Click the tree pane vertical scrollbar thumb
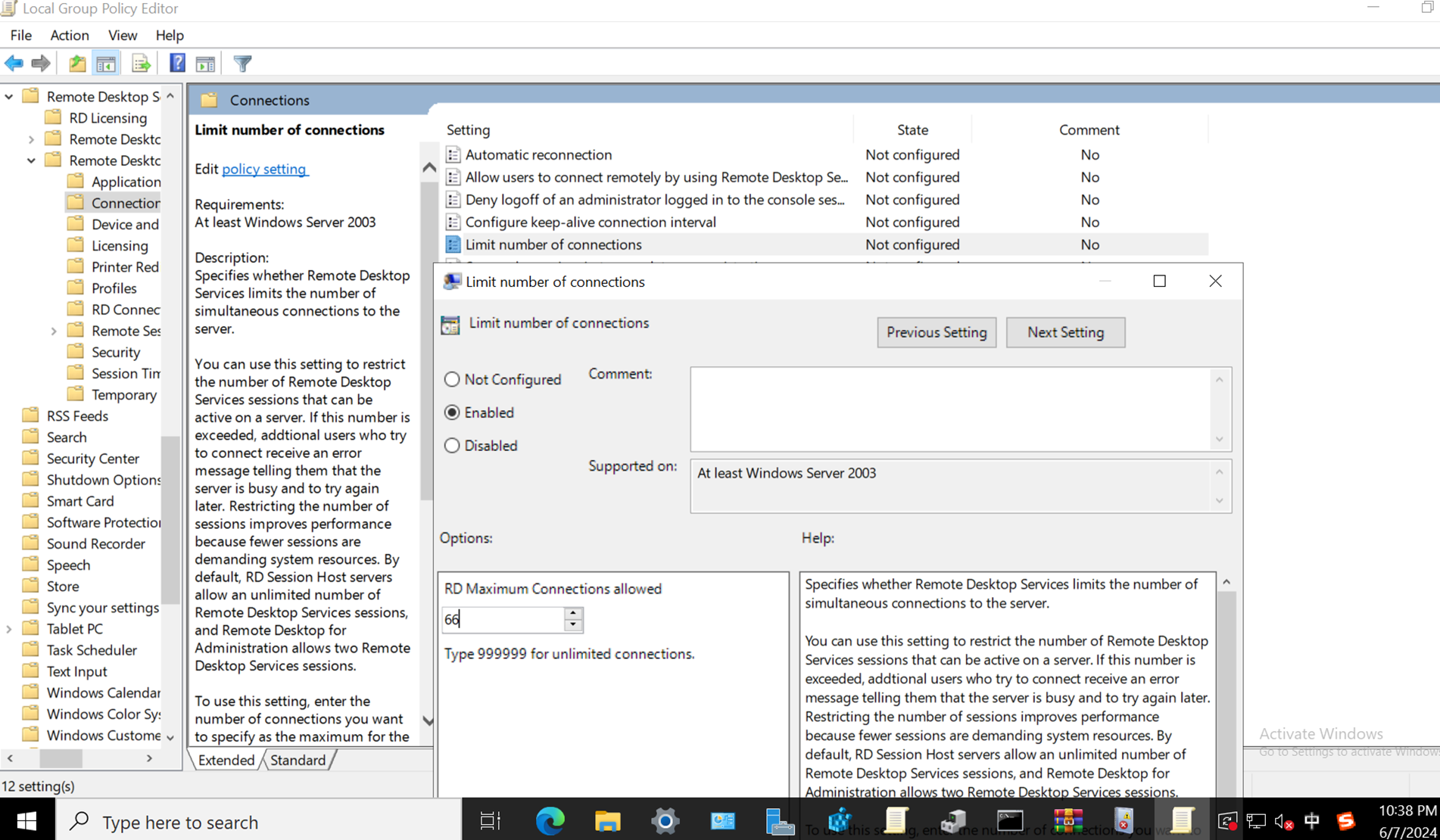The width and height of the screenshot is (1440, 840). [170, 519]
